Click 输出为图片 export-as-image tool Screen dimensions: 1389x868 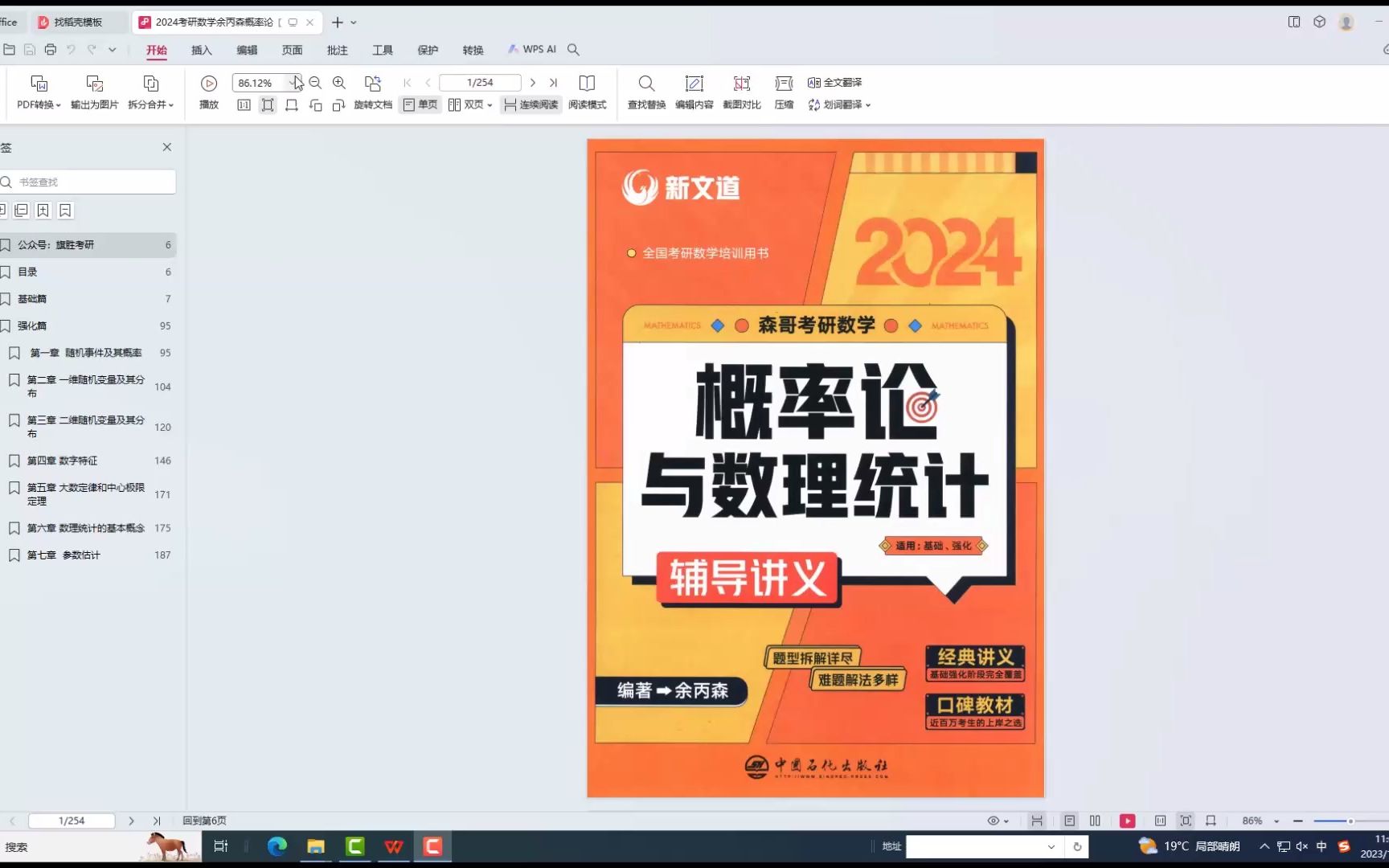point(95,92)
